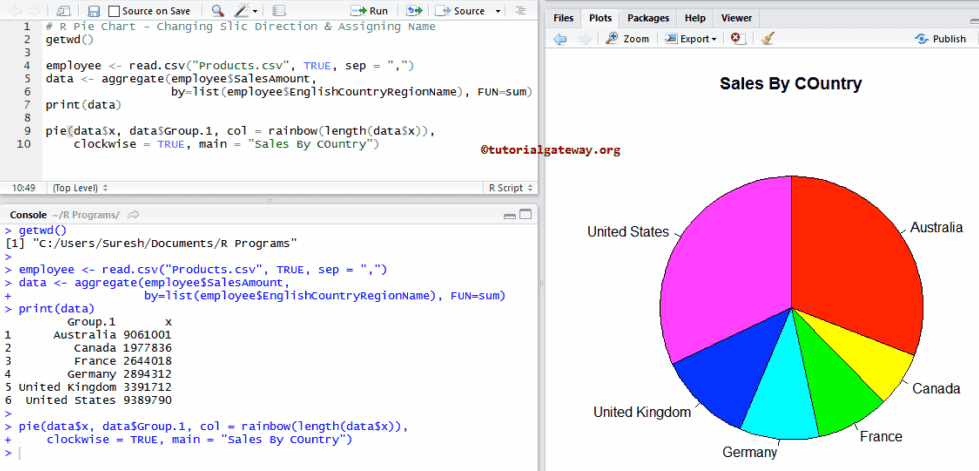This screenshot has height=471, width=979.
Task: Save the current R script
Action: pyautogui.click(x=94, y=11)
